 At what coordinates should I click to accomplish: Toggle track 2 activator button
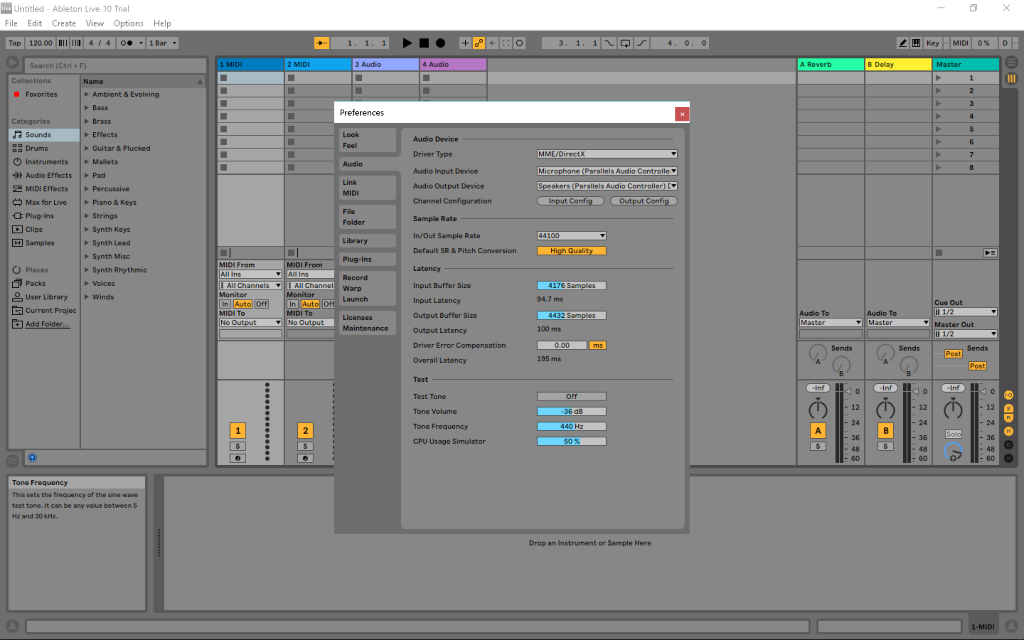click(x=305, y=430)
